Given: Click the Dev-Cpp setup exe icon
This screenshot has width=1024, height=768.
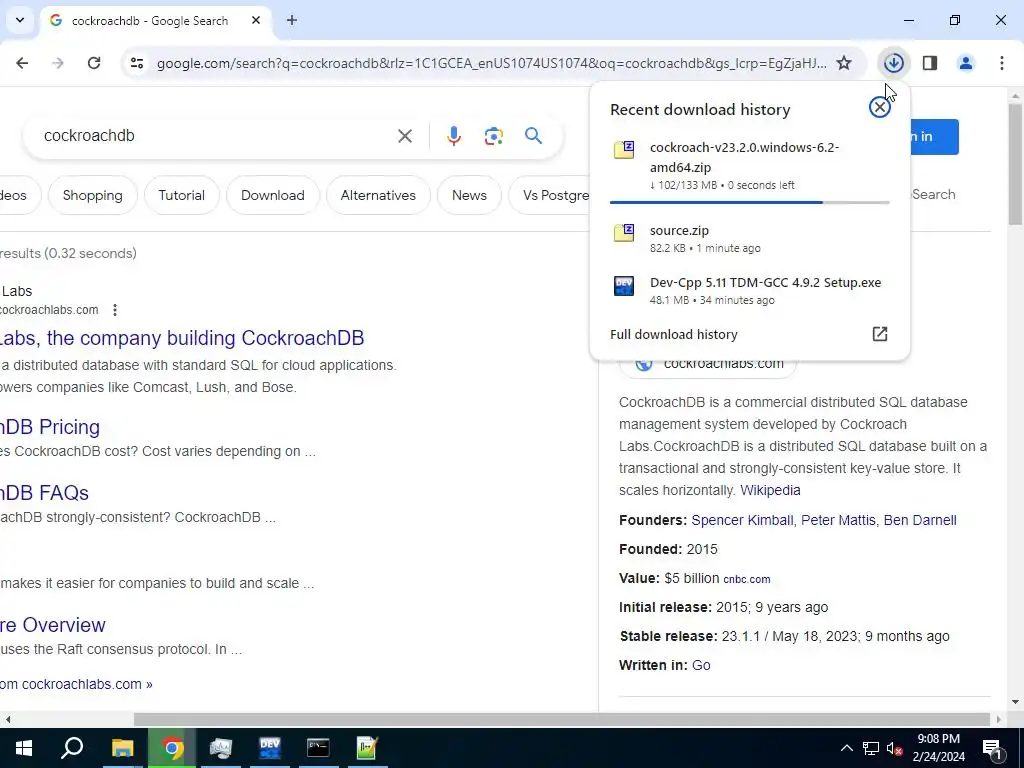Looking at the screenshot, I should [624, 285].
